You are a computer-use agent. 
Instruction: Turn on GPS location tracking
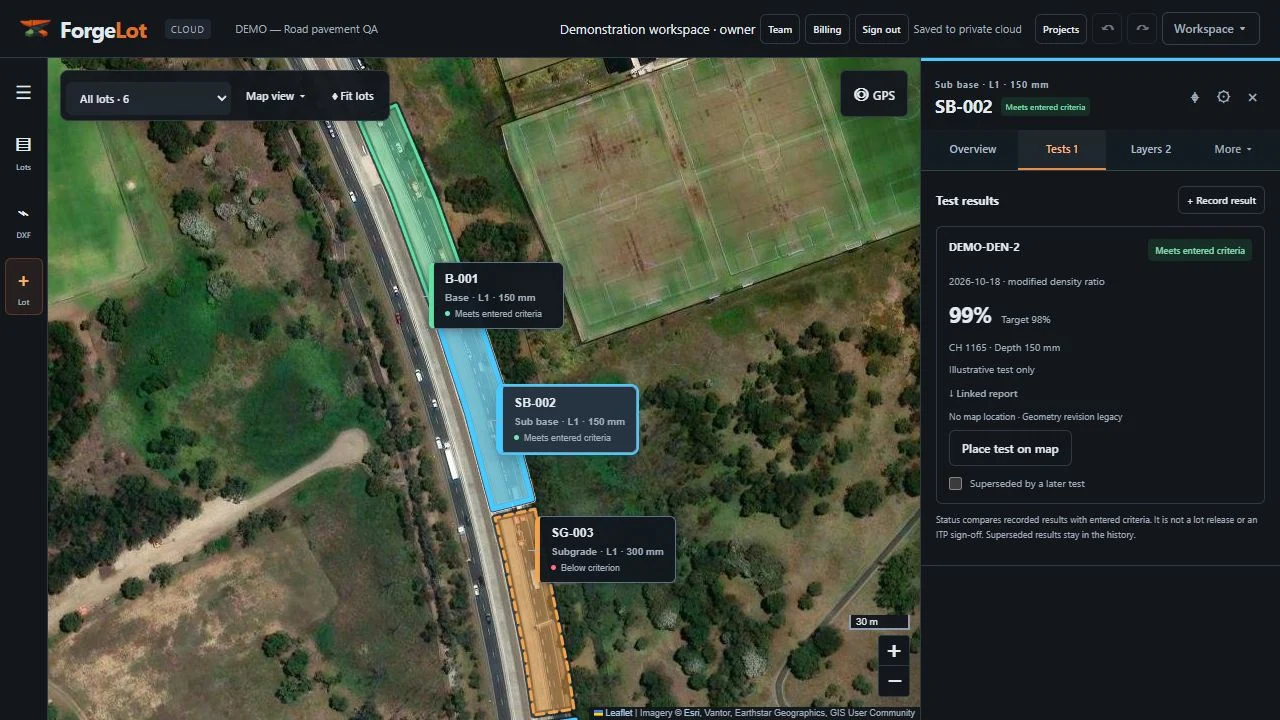(874, 95)
